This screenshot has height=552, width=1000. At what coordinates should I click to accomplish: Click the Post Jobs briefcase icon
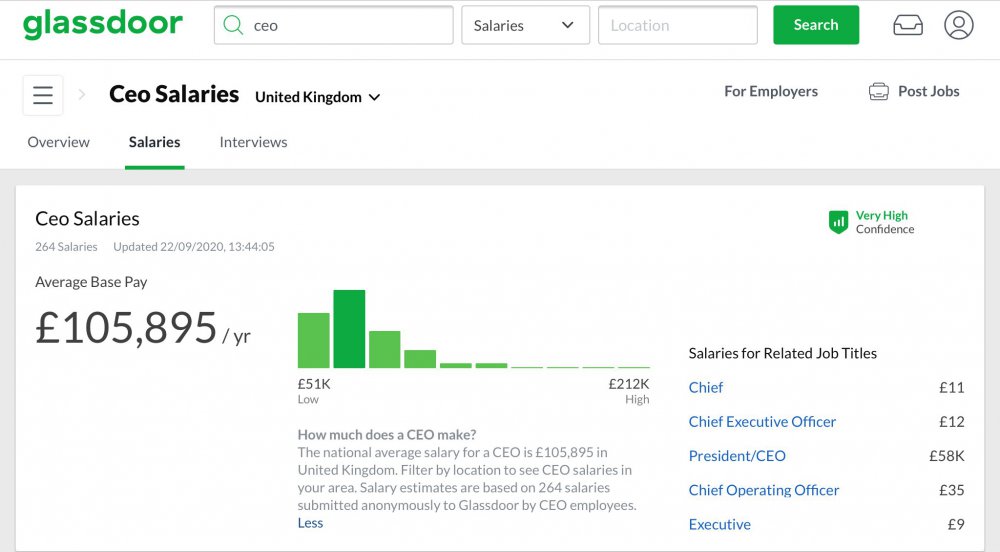tap(879, 92)
